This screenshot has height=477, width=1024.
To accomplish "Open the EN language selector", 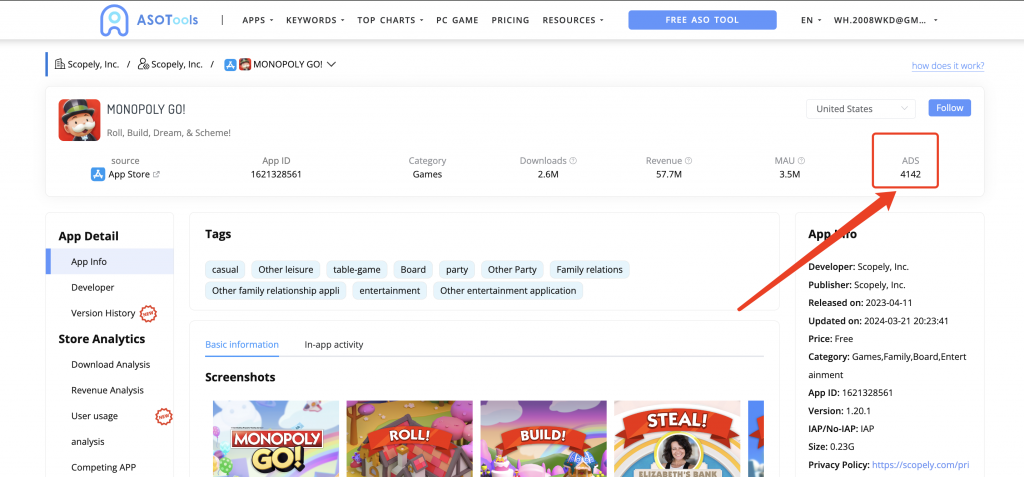I will [811, 20].
